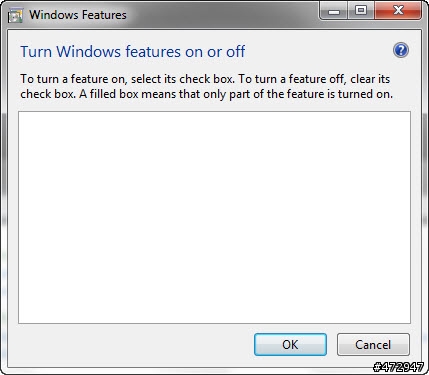Screen dimensions: 429x375
Task: Click inside the empty features list box
Action: [x=214, y=217]
